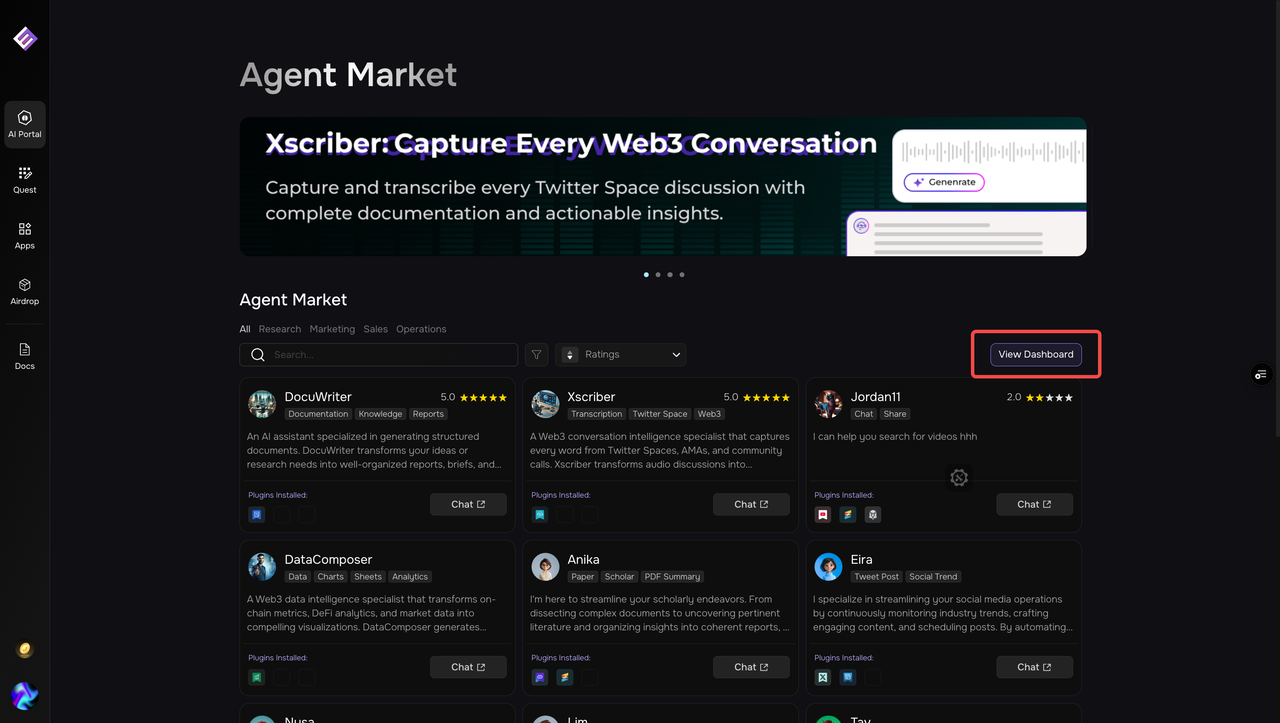
Task: Open the Apps sidebar icon
Action: click(25, 236)
